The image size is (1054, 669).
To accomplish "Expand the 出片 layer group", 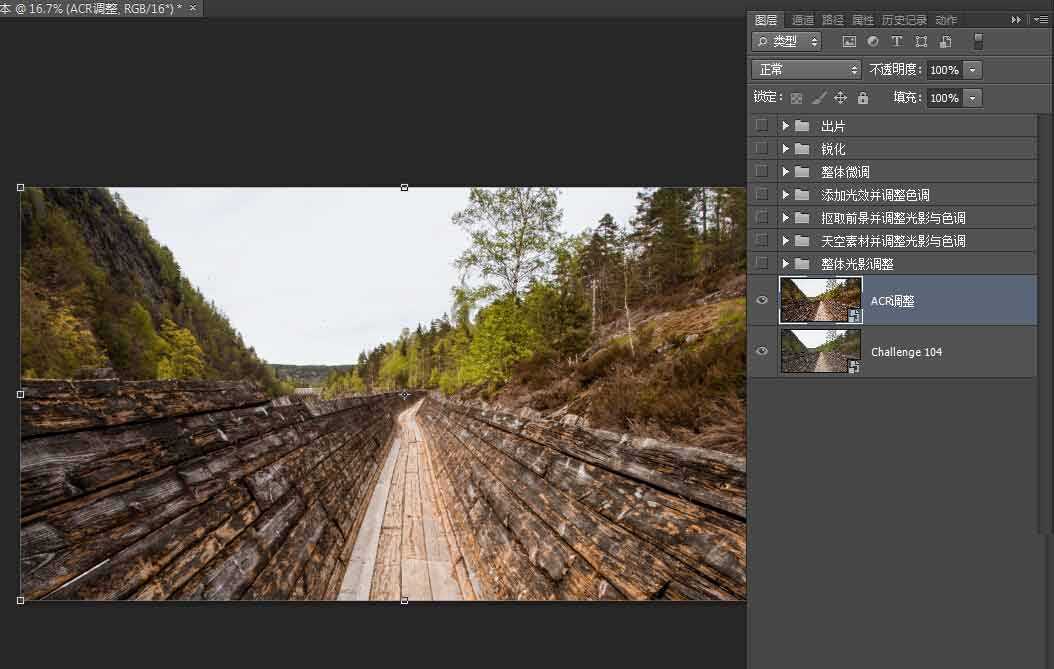I will point(785,126).
